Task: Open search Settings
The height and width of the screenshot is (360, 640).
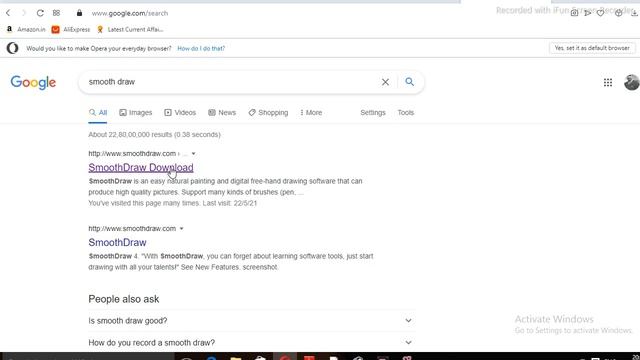Action: click(x=373, y=113)
